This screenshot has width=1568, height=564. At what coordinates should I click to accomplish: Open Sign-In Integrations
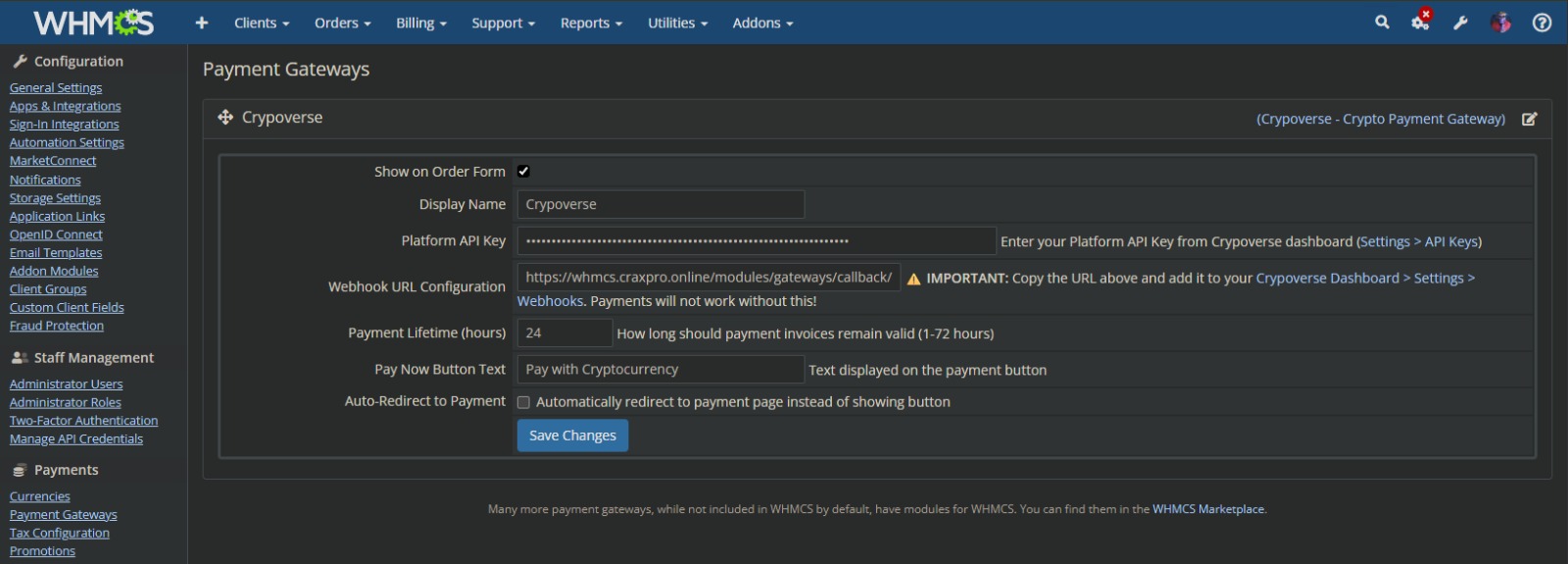coord(65,125)
